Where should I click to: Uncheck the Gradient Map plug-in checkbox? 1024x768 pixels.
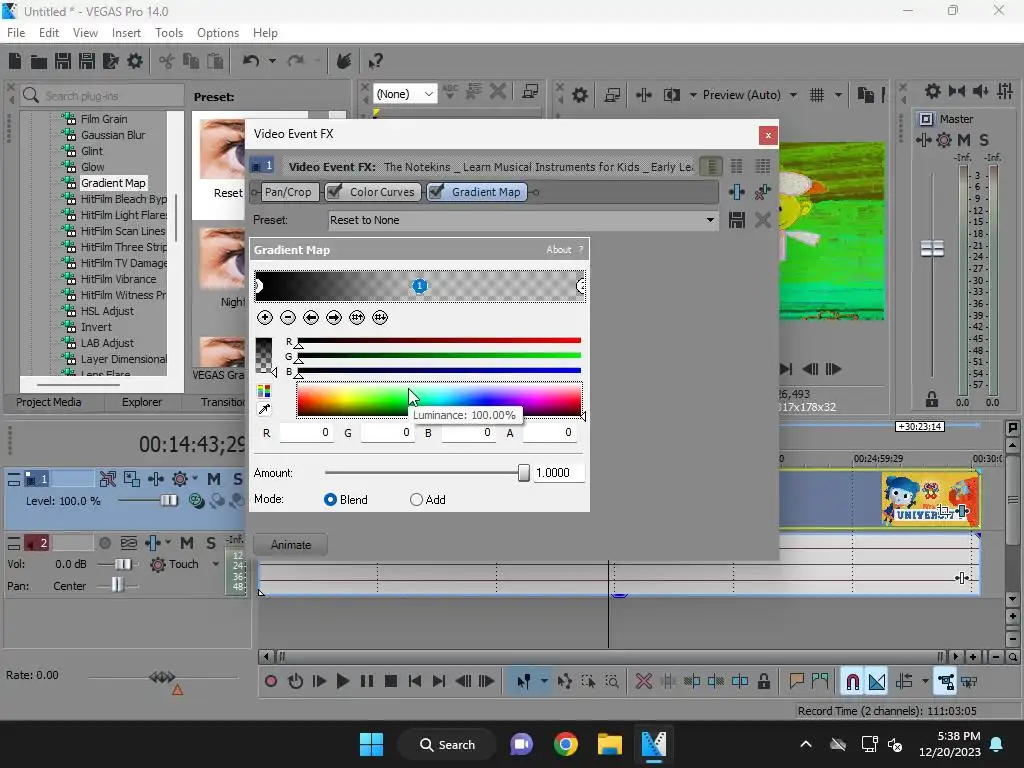coord(436,191)
